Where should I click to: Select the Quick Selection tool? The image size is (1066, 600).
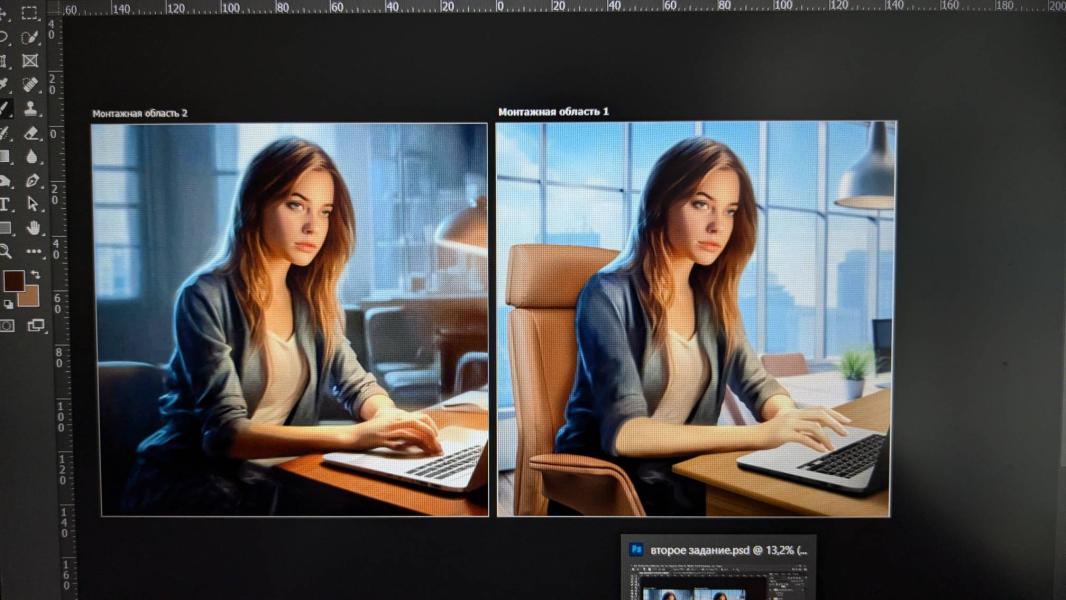coord(30,37)
